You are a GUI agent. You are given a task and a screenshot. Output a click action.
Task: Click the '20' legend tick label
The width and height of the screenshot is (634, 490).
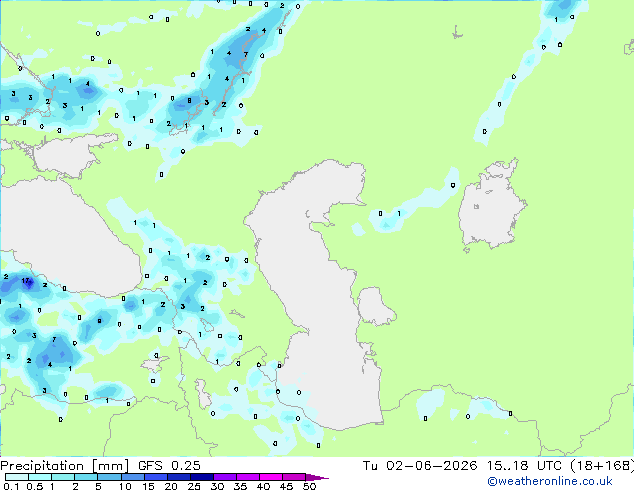click(171, 486)
